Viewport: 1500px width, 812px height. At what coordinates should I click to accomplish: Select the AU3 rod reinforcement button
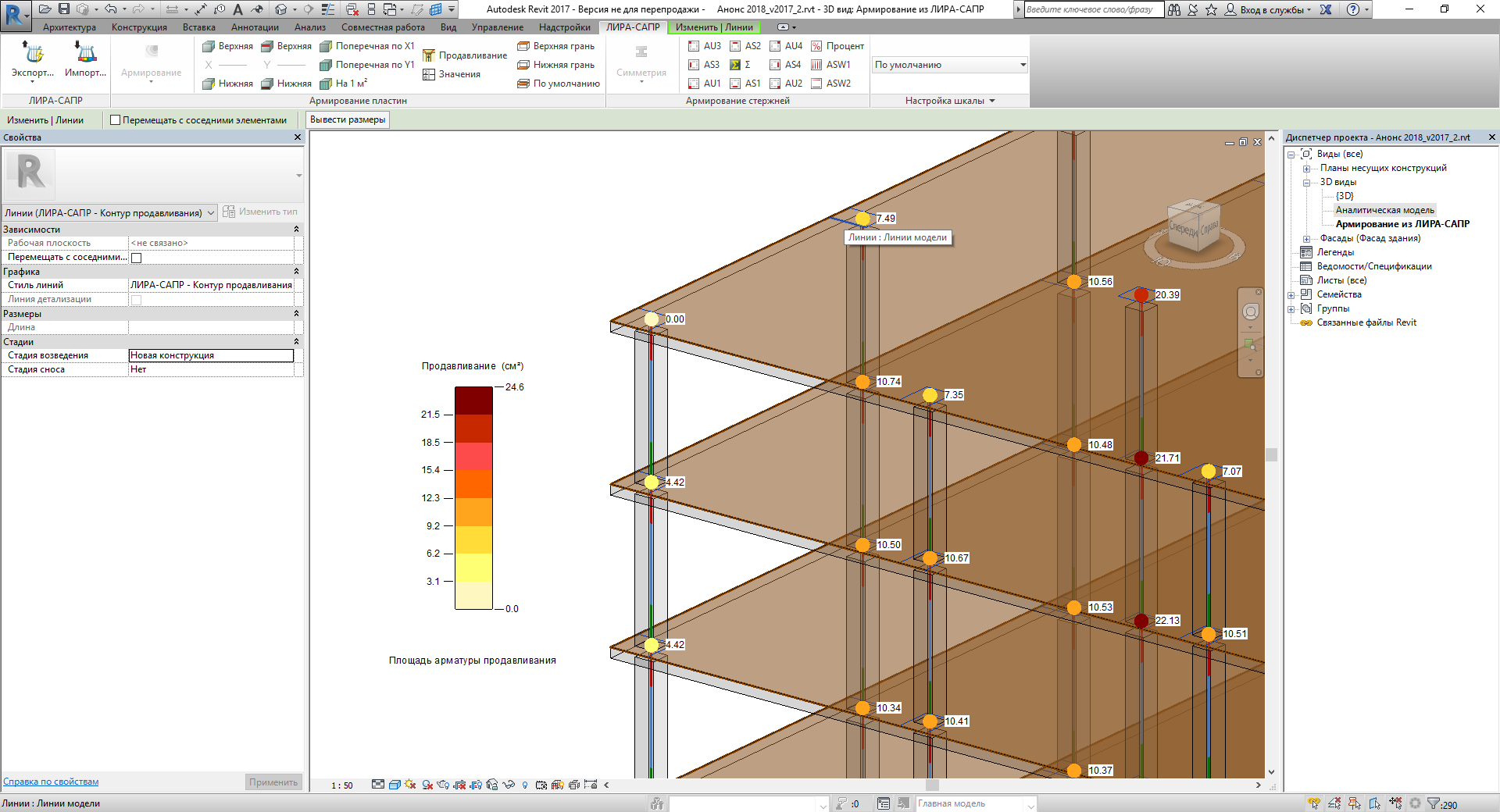click(x=704, y=46)
